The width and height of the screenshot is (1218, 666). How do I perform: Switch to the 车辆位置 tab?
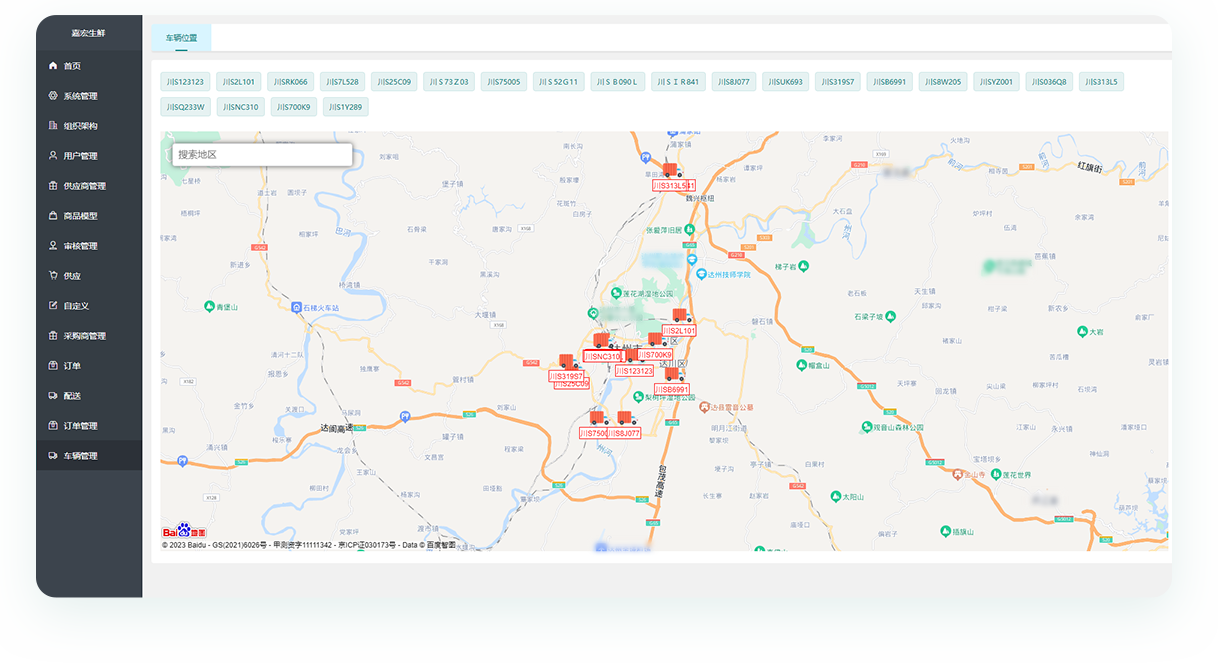click(182, 38)
